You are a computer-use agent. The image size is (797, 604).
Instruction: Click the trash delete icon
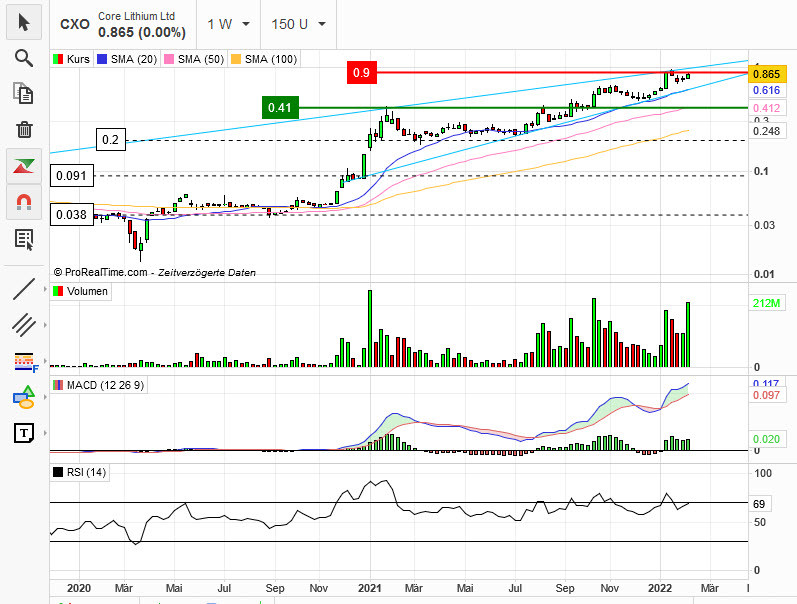click(x=24, y=129)
